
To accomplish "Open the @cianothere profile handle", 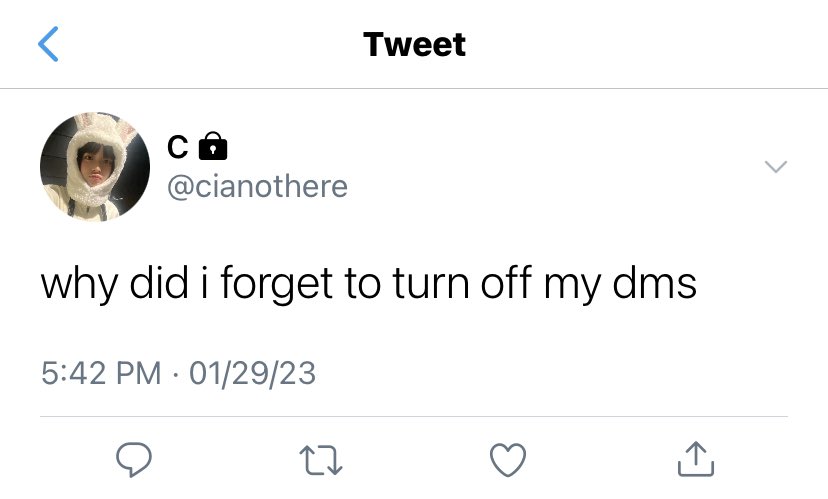I will (257, 186).
